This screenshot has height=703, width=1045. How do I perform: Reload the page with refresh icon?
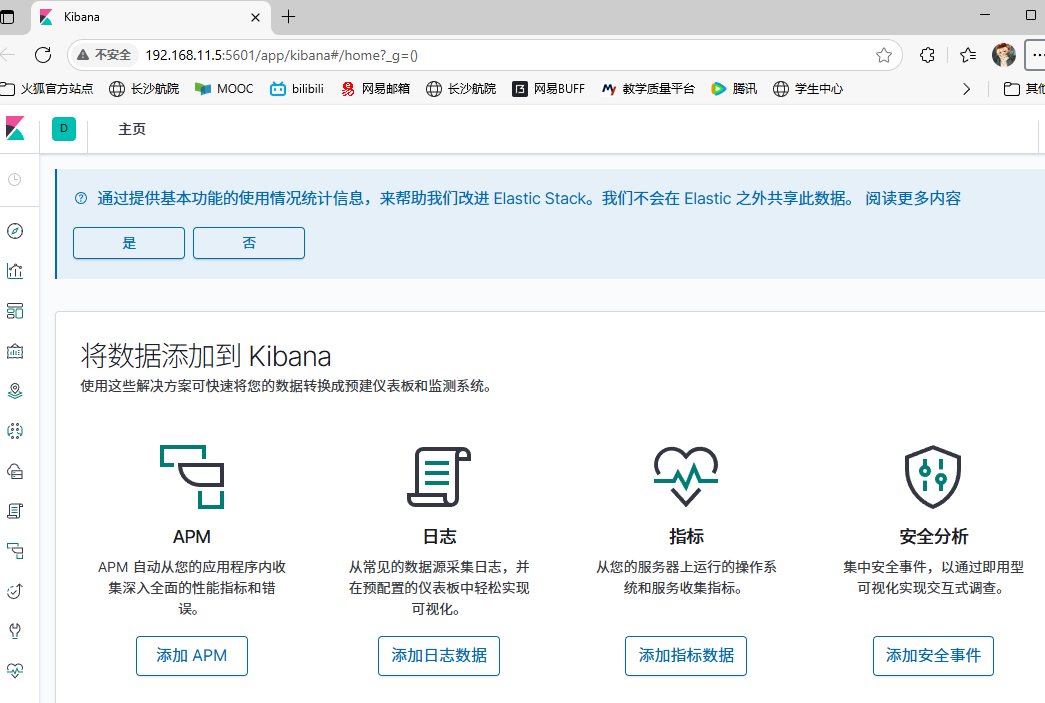pos(43,55)
